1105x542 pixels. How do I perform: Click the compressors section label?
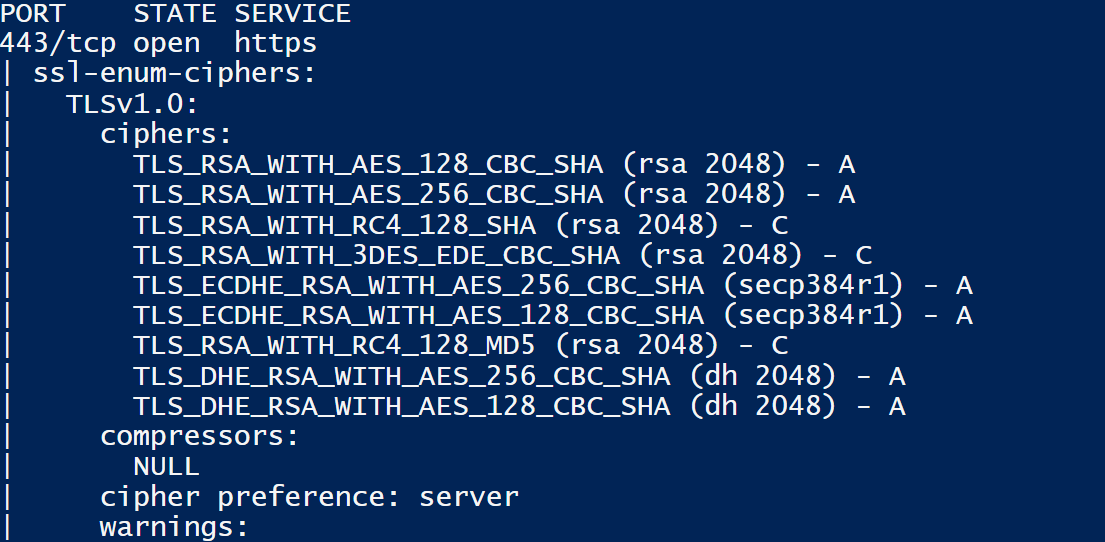[200, 437]
